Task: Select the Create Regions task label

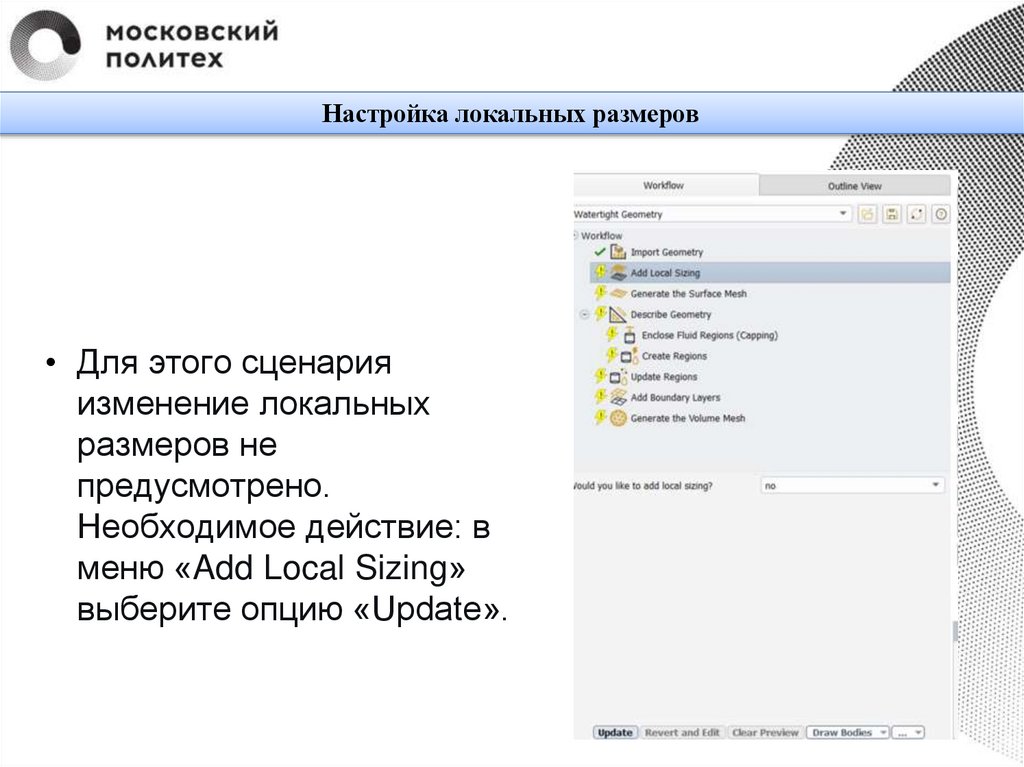Action: [674, 356]
